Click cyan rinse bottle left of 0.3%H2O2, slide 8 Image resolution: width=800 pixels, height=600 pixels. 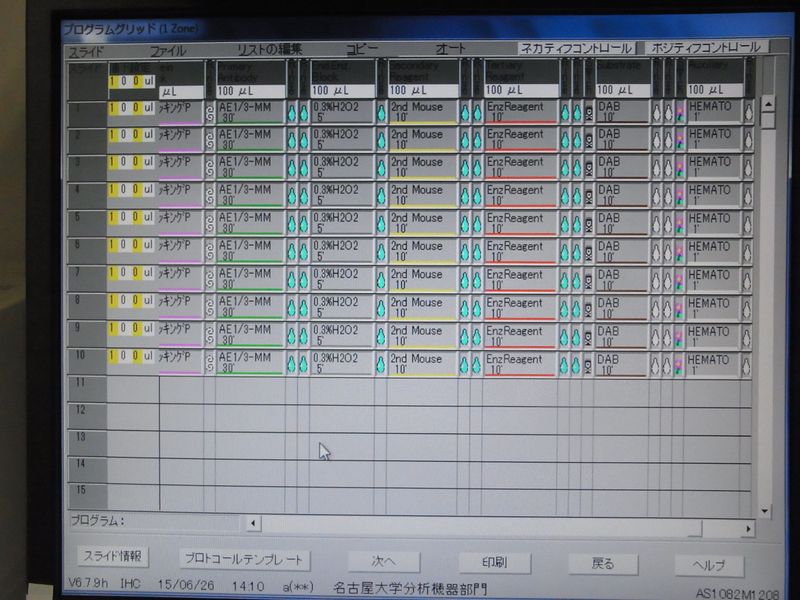click(x=303, y=308)
